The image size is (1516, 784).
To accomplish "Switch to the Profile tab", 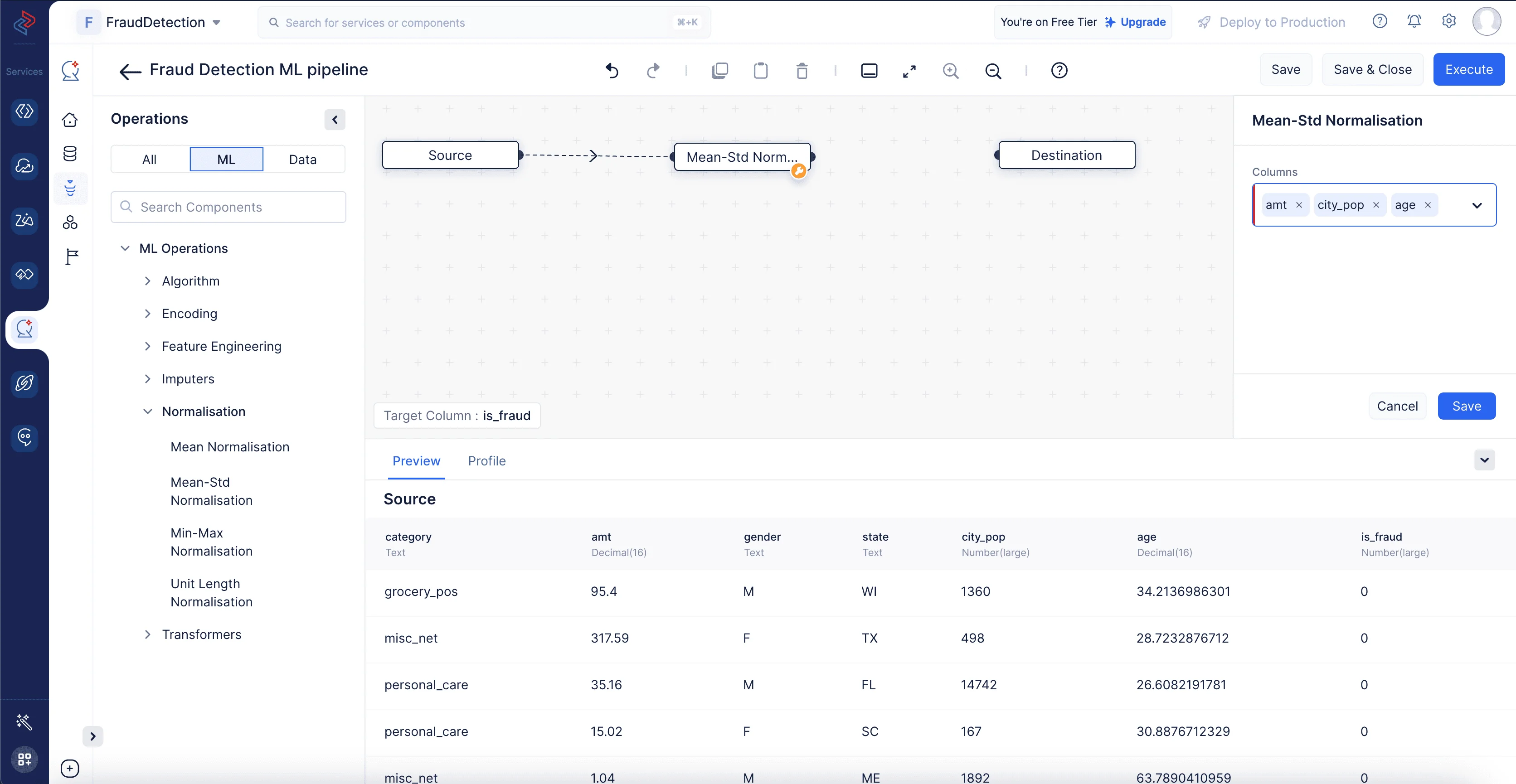I will coord(486,461).
